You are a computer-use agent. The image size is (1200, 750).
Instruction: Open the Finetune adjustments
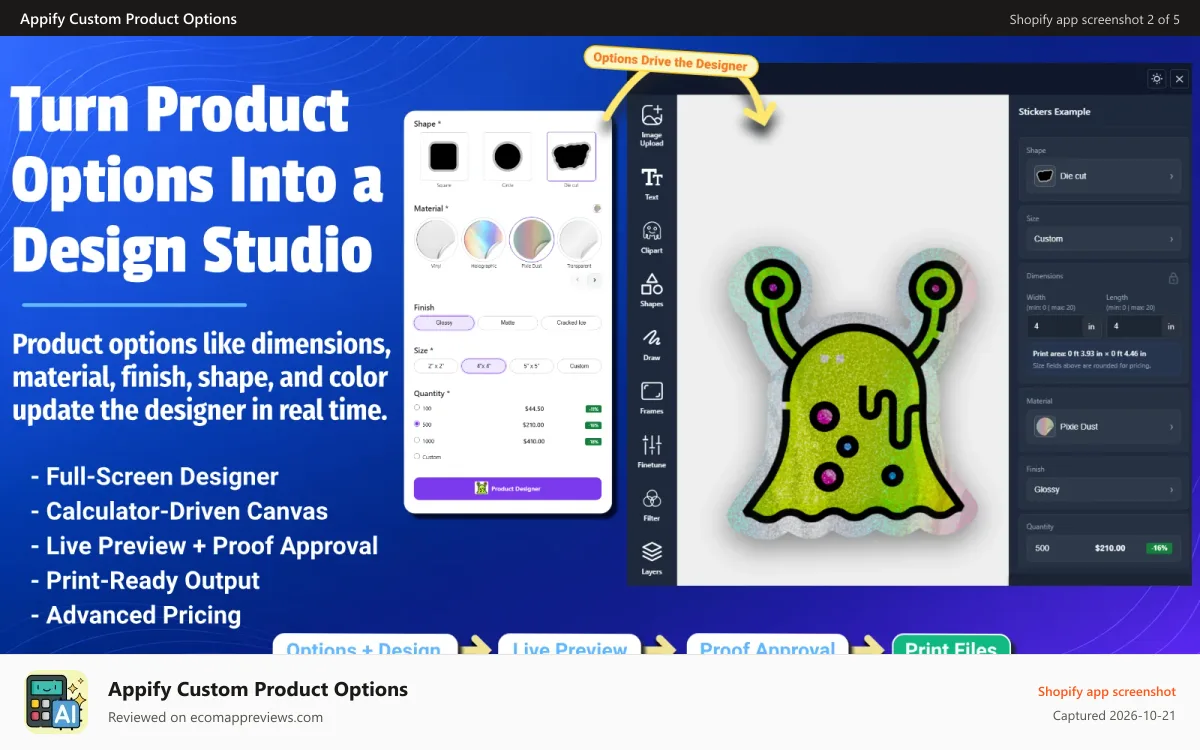(x=652, y=452)
